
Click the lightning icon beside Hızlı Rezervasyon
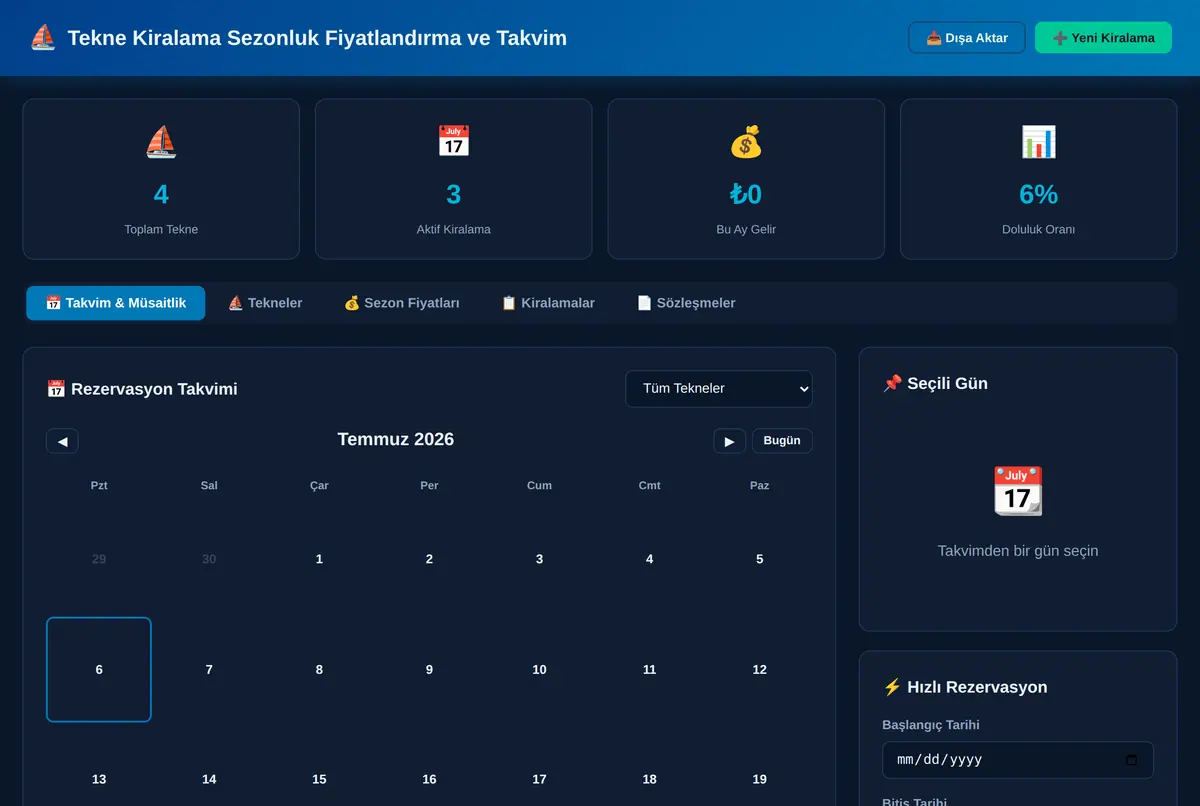click(892, 687)
